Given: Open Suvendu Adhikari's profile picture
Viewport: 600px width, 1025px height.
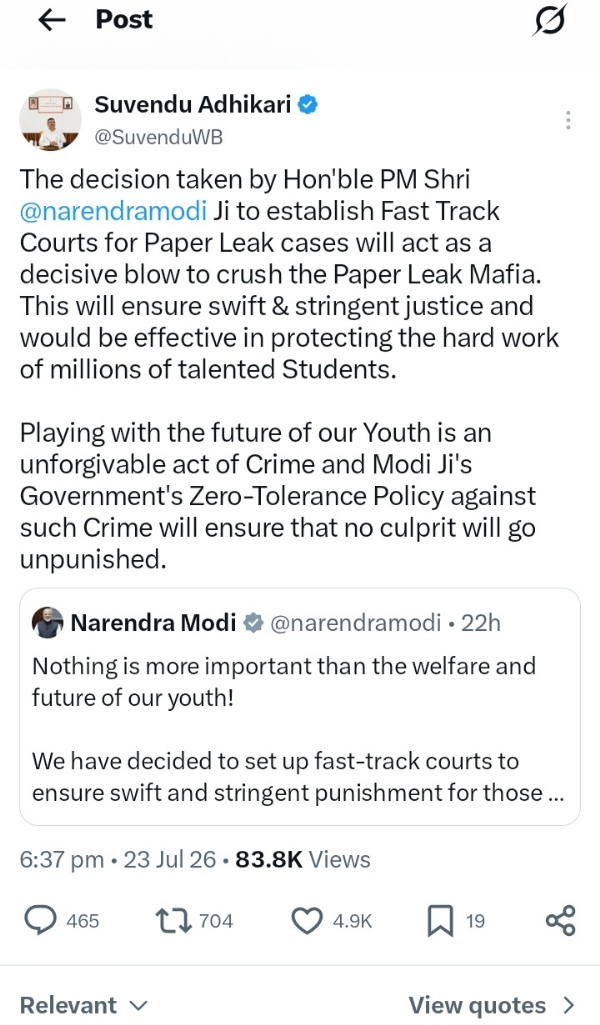Looking at the screenshot, I should pyautogui.click(x=50, y=120).
